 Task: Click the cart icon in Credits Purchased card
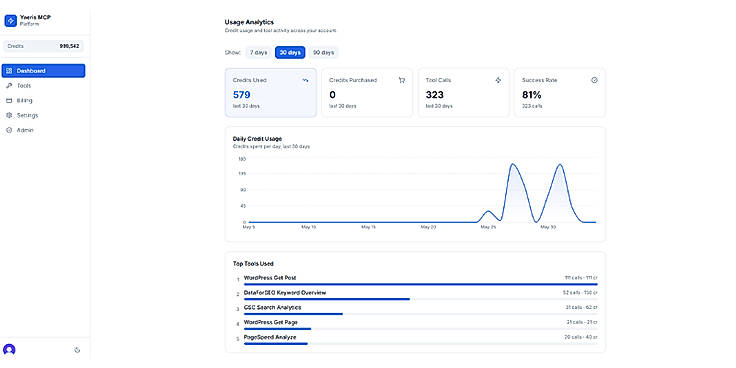coord(402,80)
